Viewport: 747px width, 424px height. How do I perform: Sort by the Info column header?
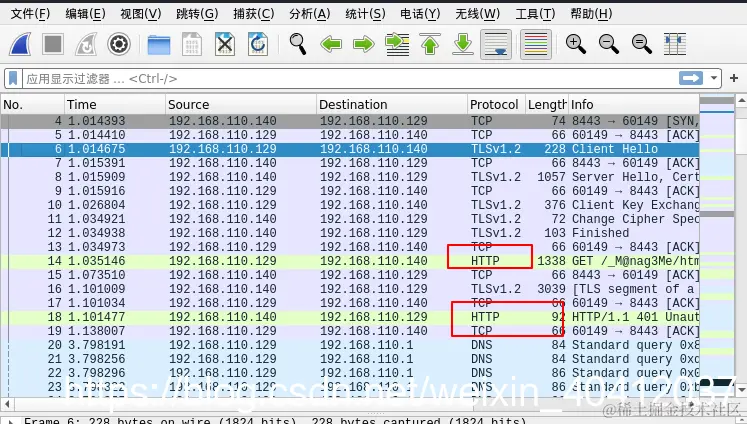(x=634, y=104)
